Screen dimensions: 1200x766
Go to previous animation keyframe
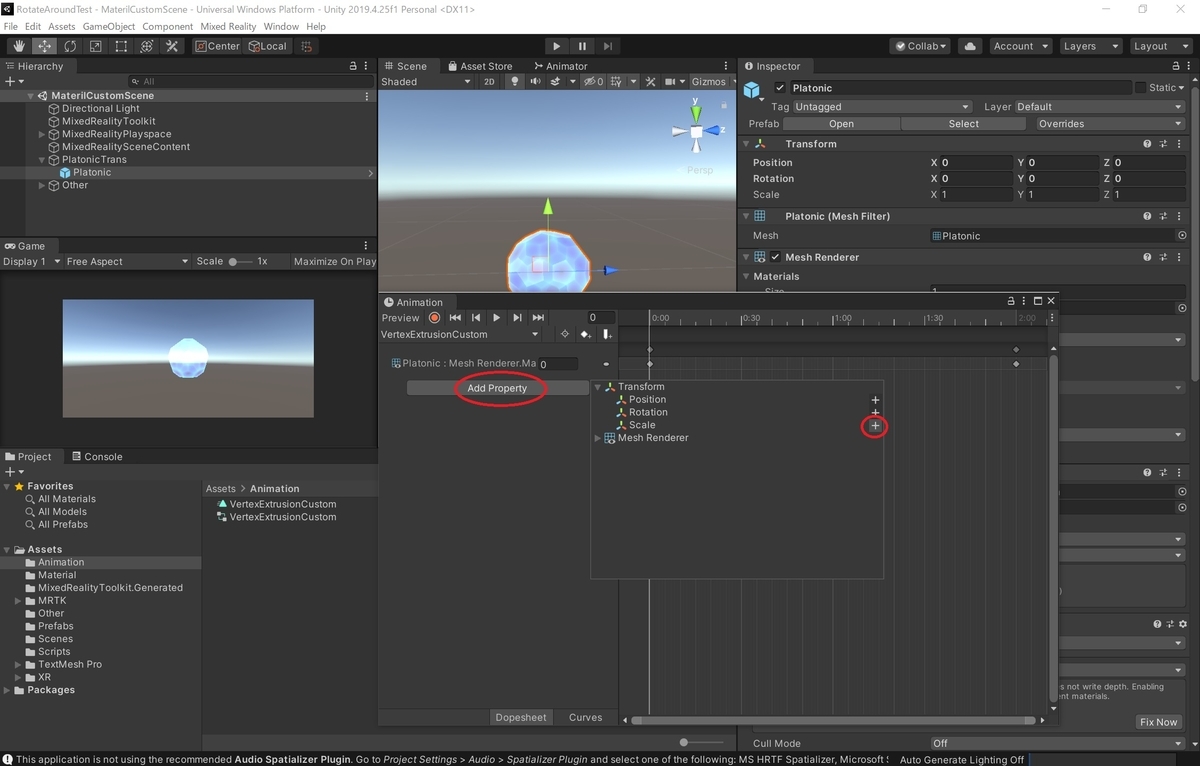click(x=476, y=317)
